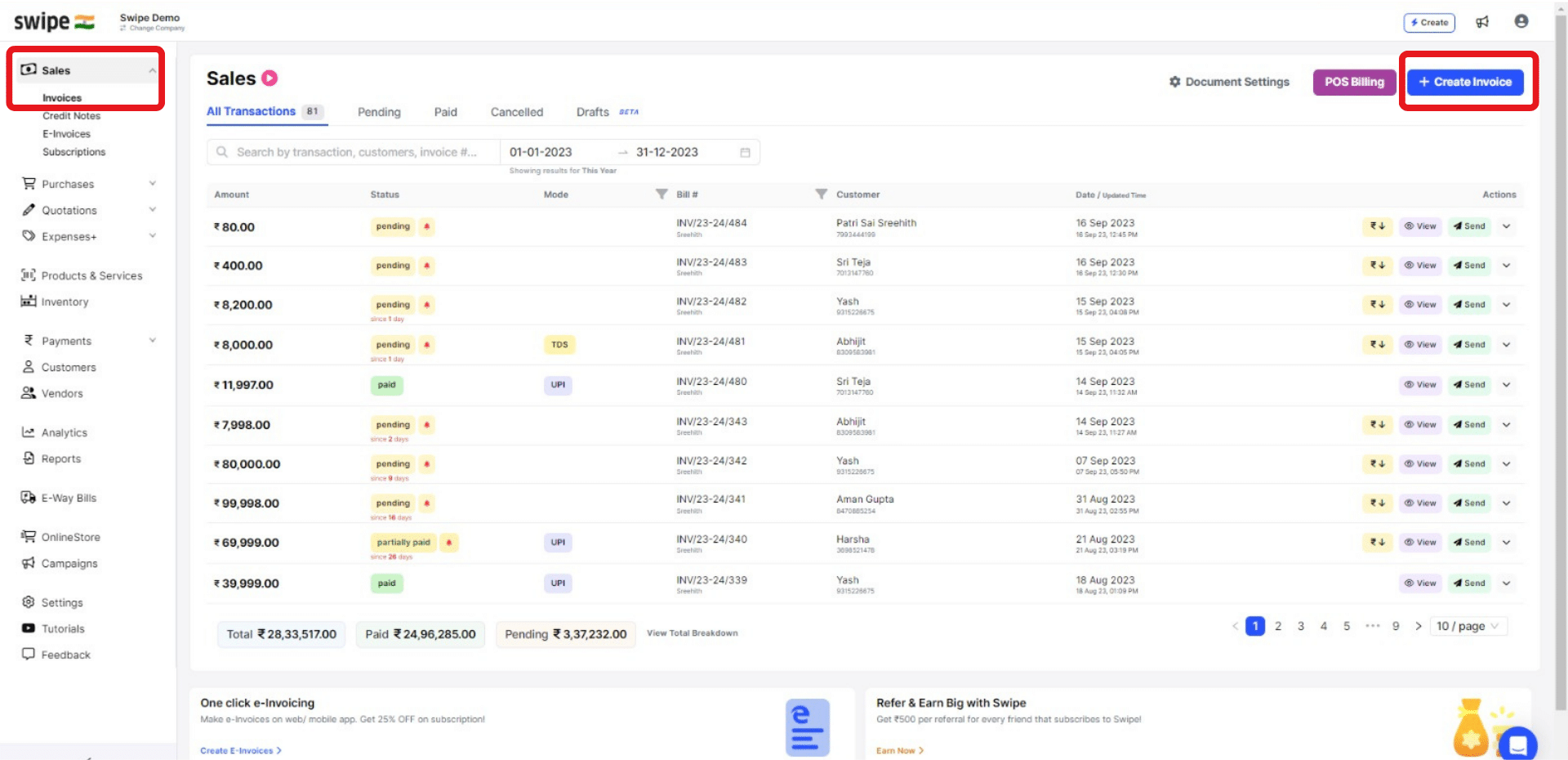Screen dimensions: 1568x760
Task: Open the Drafts BETA tab
Action: tap(592, 112)
